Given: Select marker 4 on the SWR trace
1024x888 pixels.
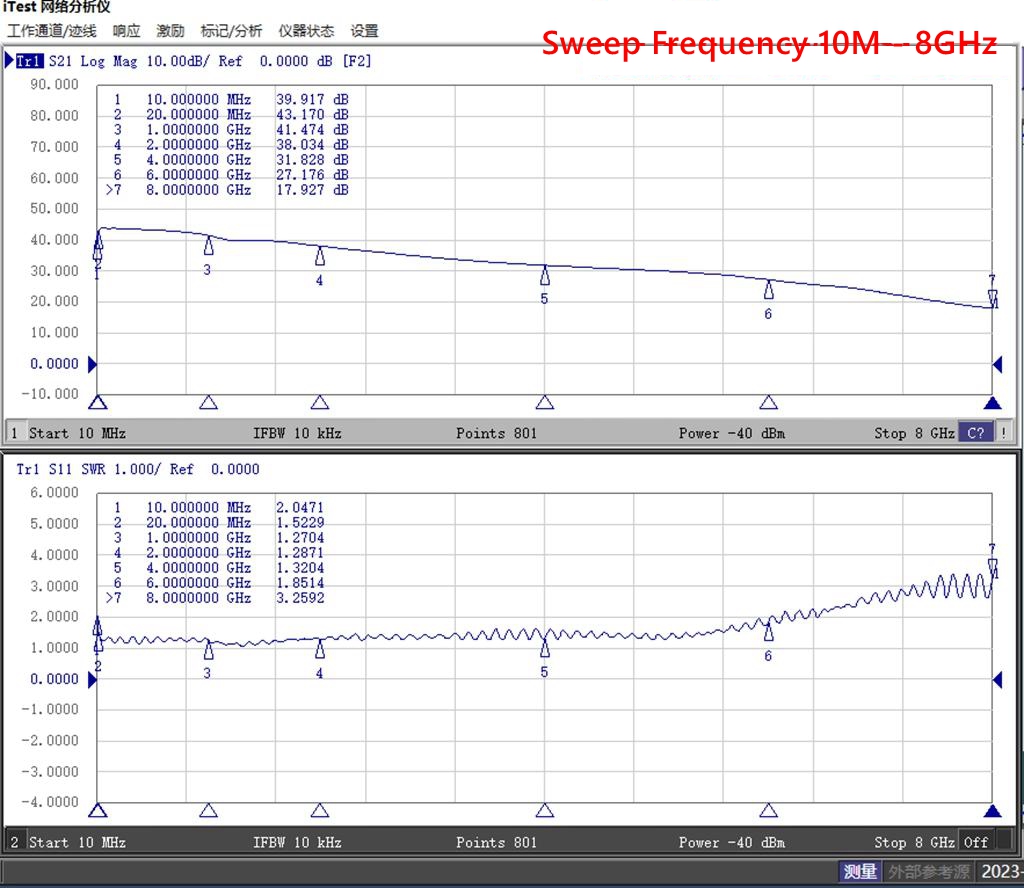Looking at the screenshot, I should (320, 650).
